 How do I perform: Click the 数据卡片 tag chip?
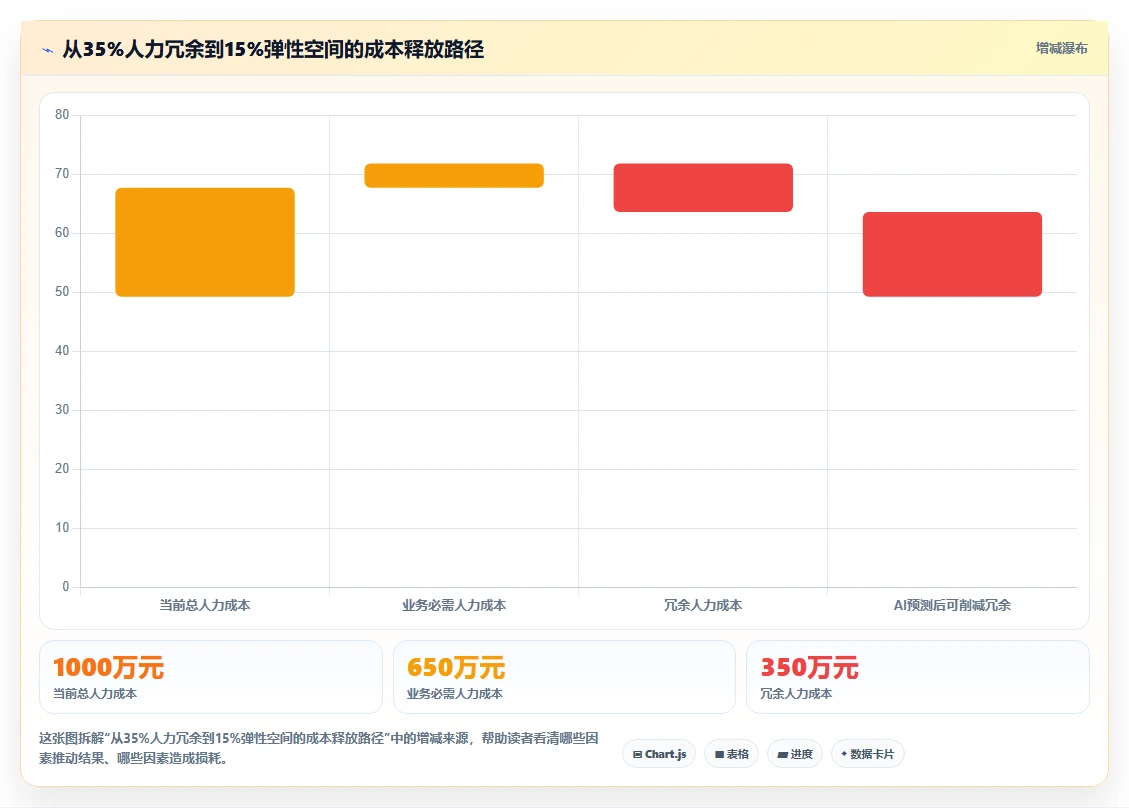point(868,754)
